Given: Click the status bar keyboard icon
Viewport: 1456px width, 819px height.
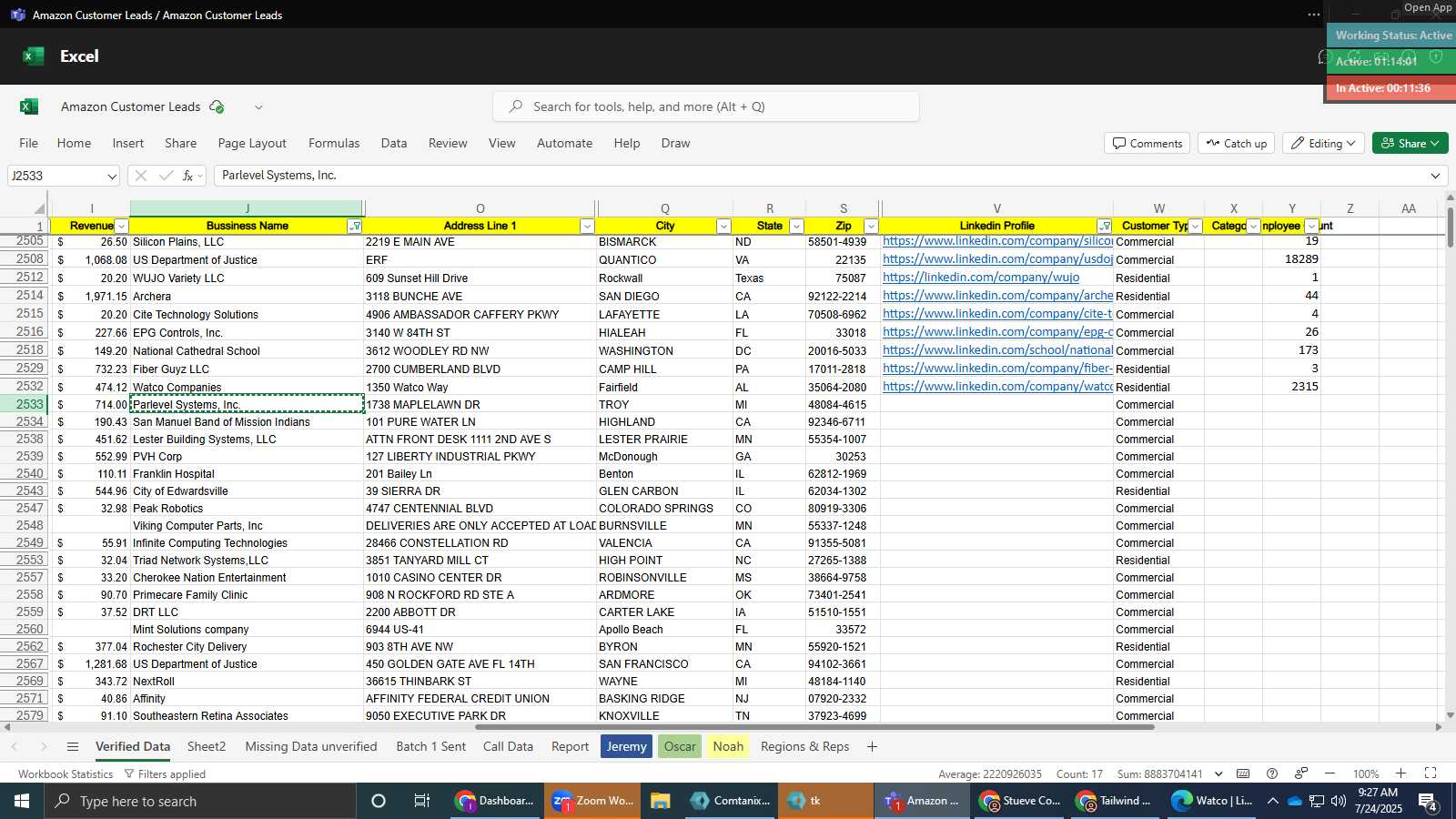Looking at the screenshot, I should tap(1243, 773).
